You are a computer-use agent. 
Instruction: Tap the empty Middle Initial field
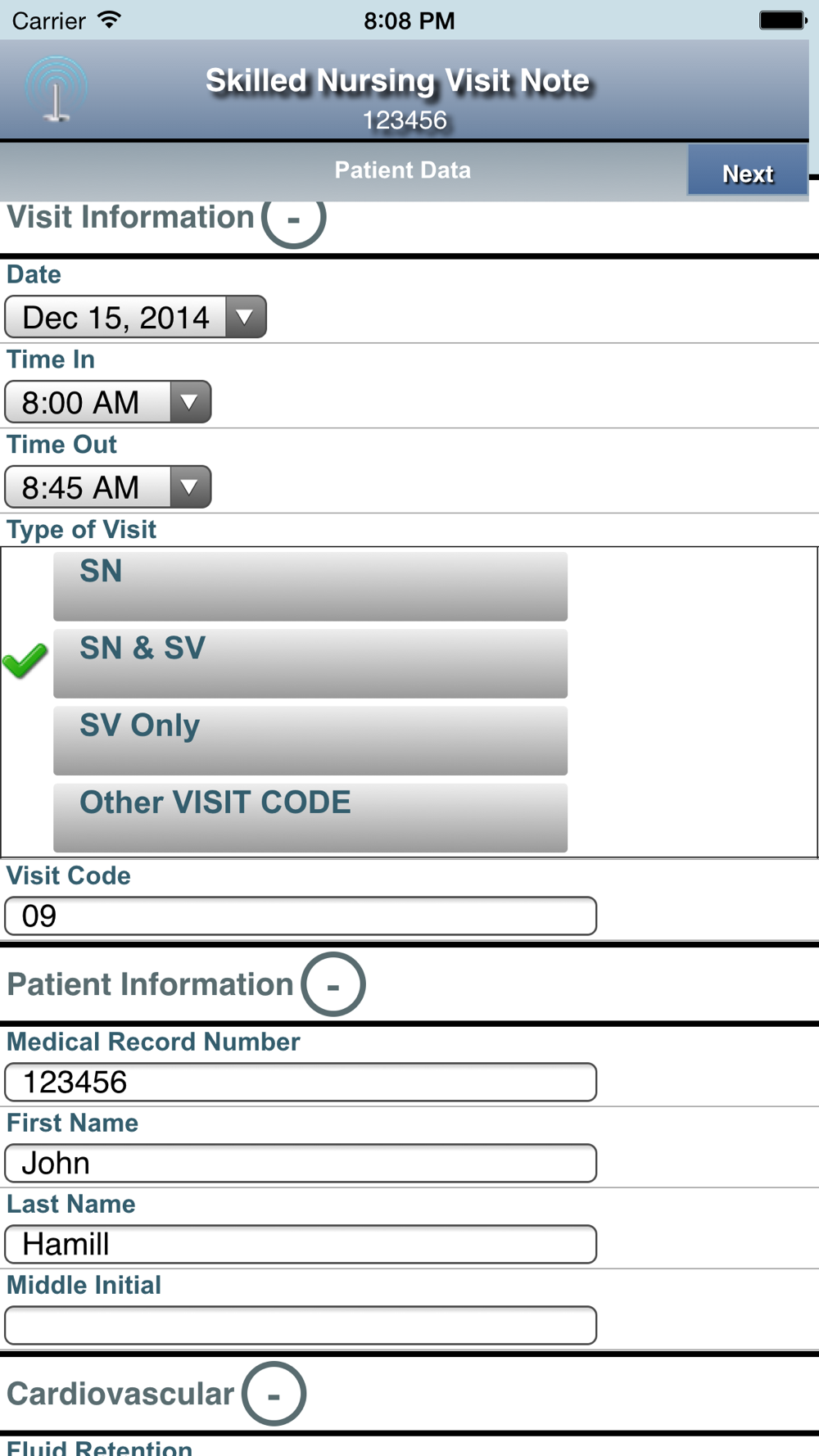click(300, 1325)
